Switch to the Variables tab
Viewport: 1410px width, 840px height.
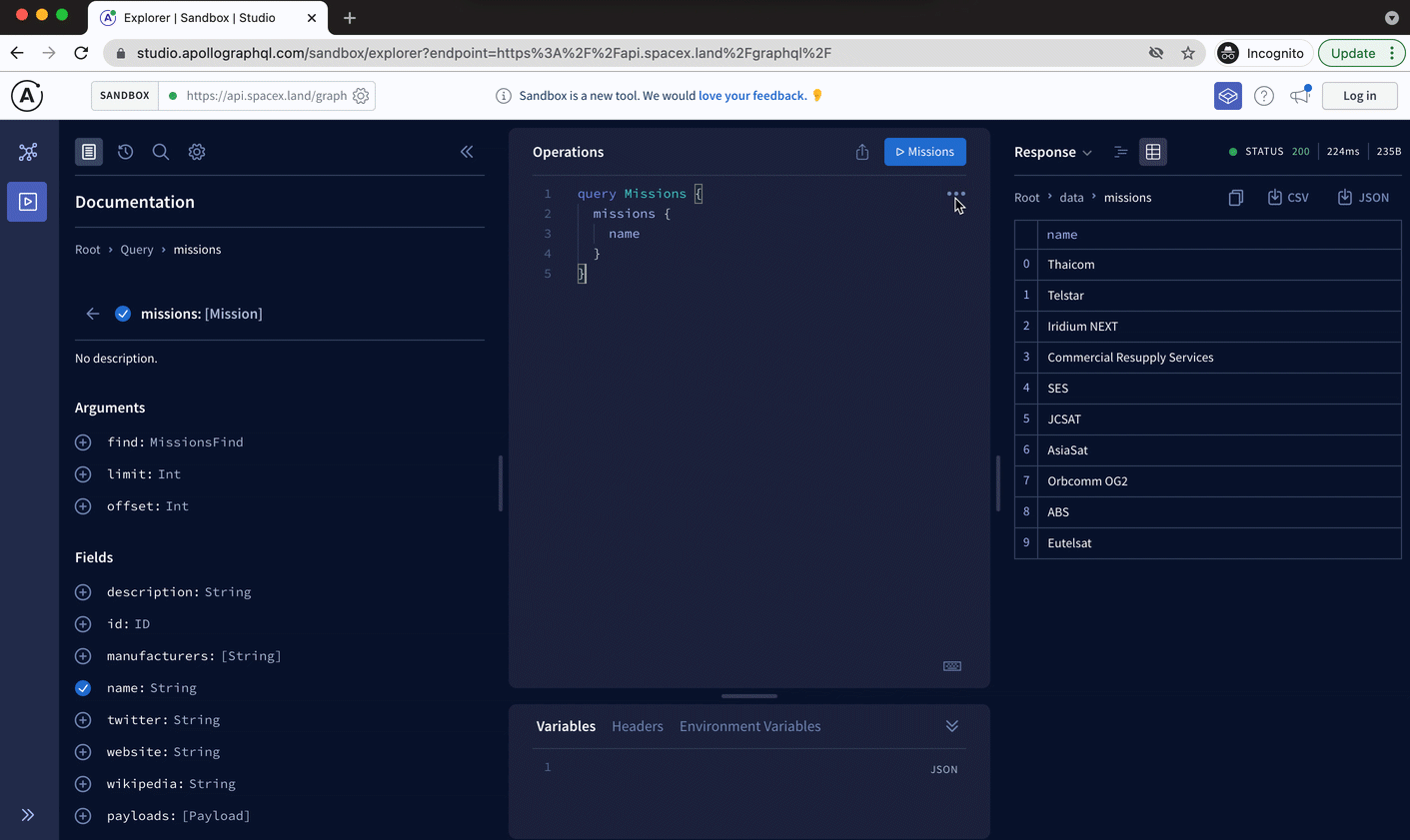click(566, 726)
